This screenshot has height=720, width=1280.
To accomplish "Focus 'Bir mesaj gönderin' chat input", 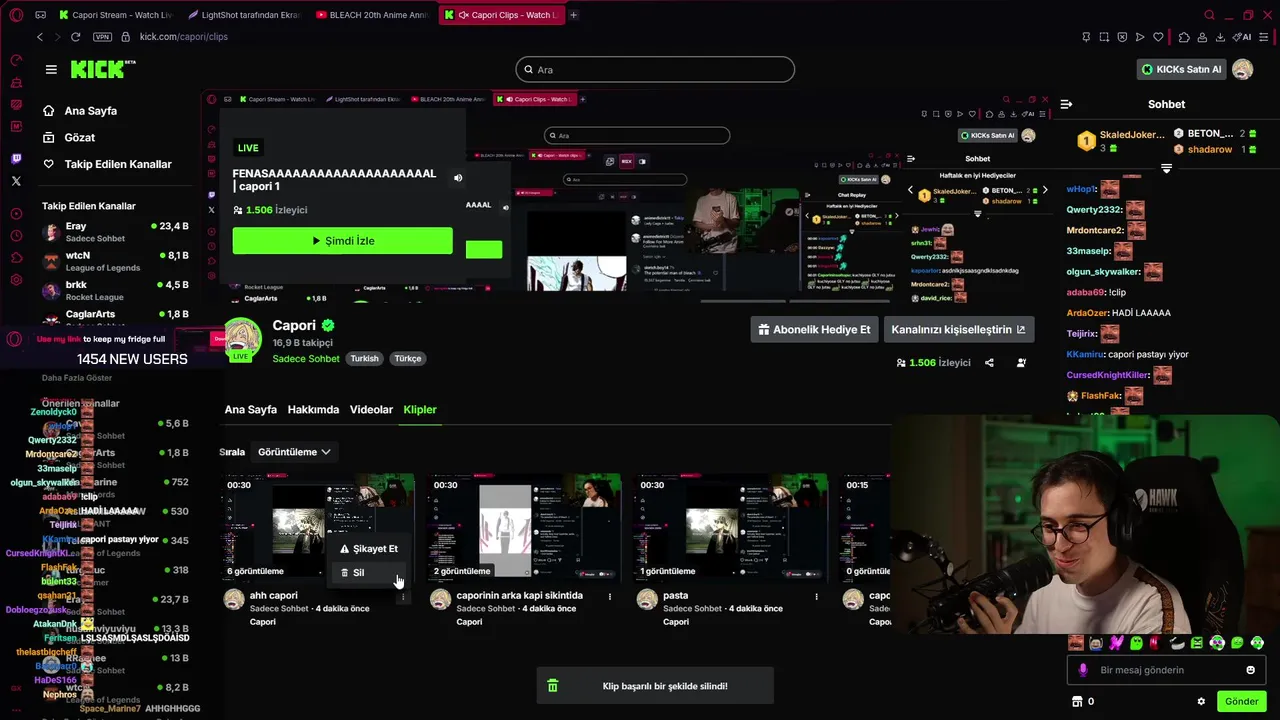I will point(1167,670).
